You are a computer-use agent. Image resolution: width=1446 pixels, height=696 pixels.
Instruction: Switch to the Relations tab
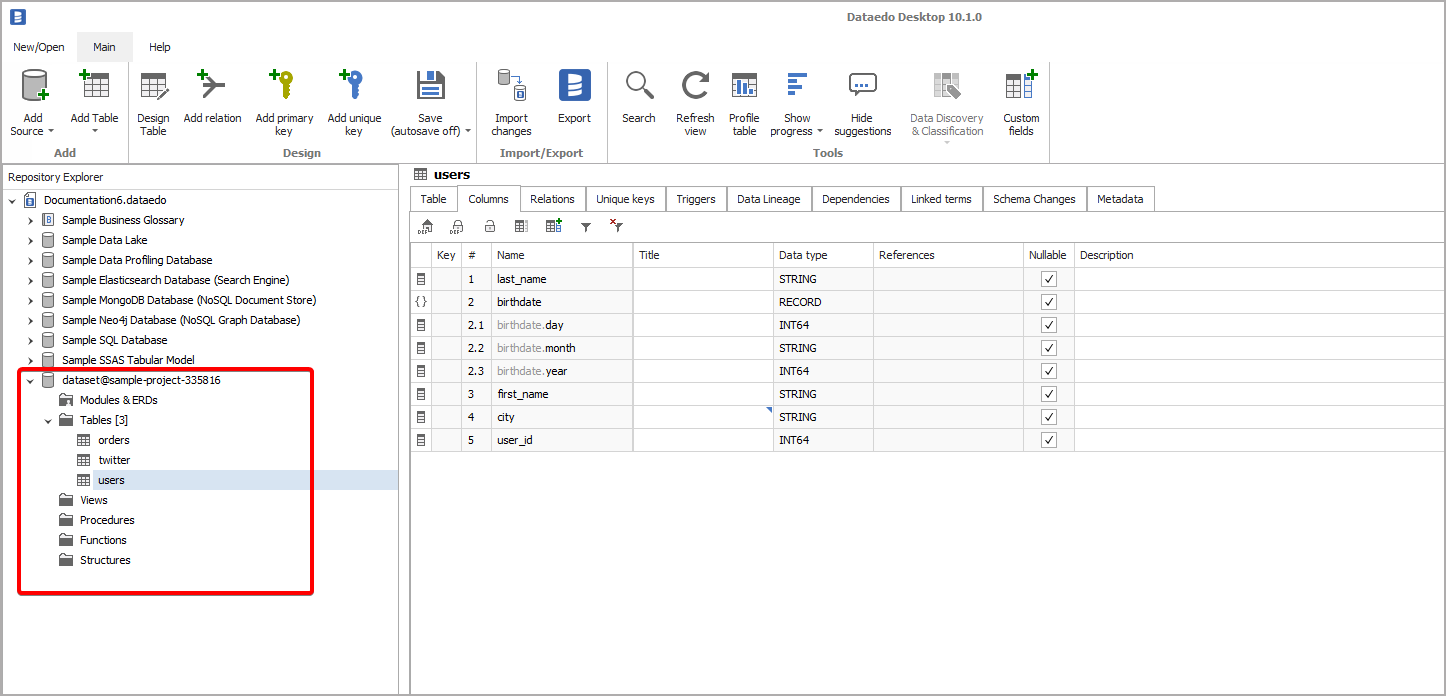552,198
